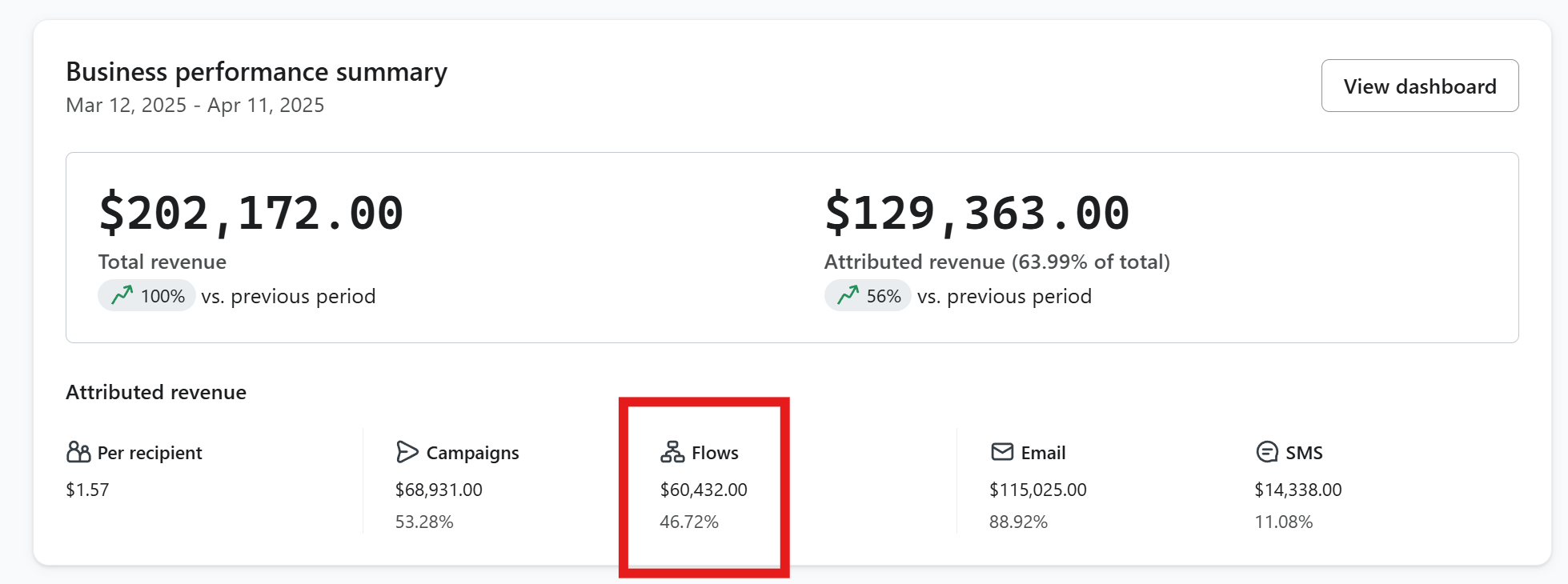Click the 46.72% flows percentage
Screen dimensions: 1568x584
(x=689, y=522)
